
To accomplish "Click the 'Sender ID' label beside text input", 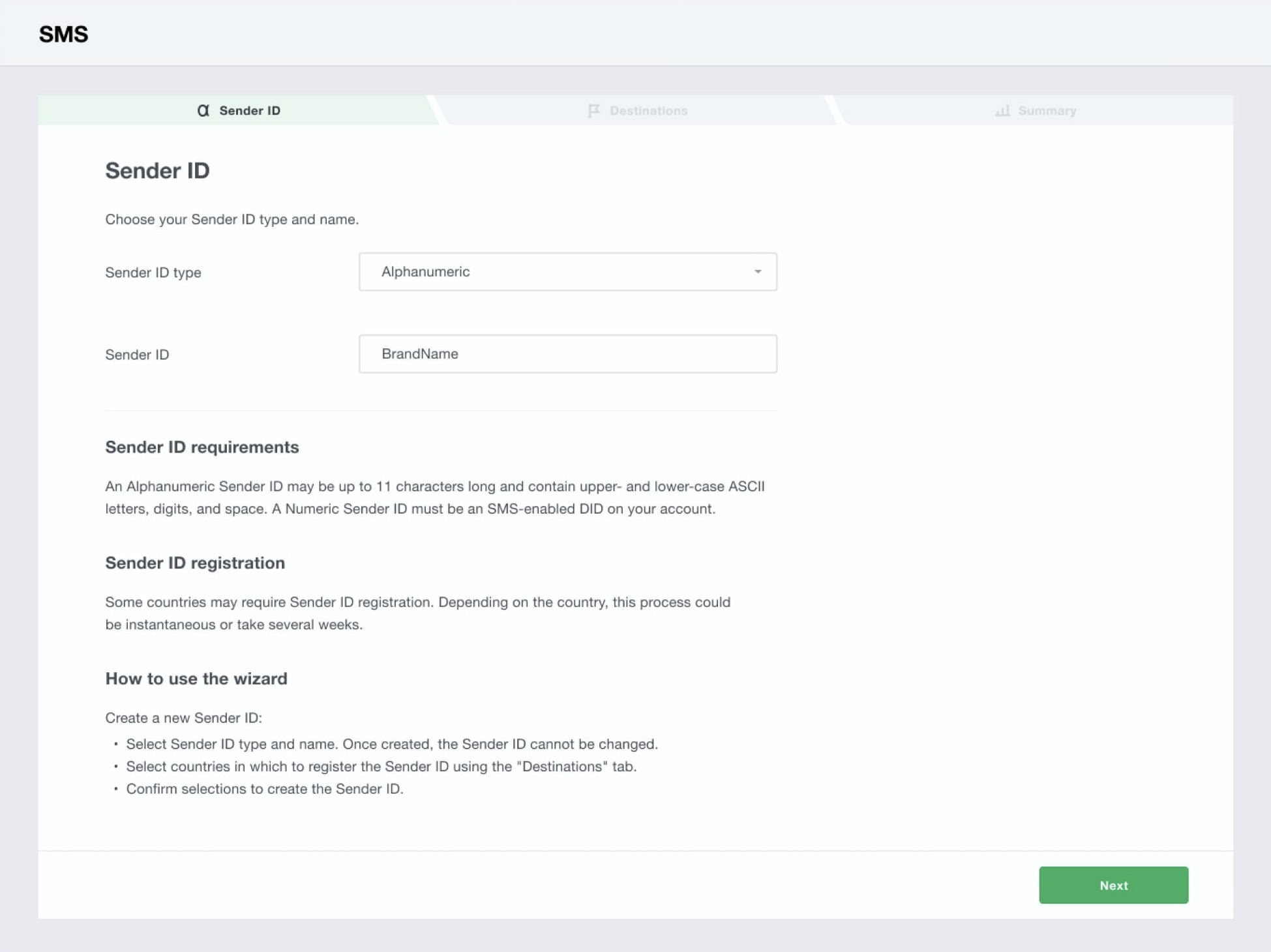I will (137, 355).
